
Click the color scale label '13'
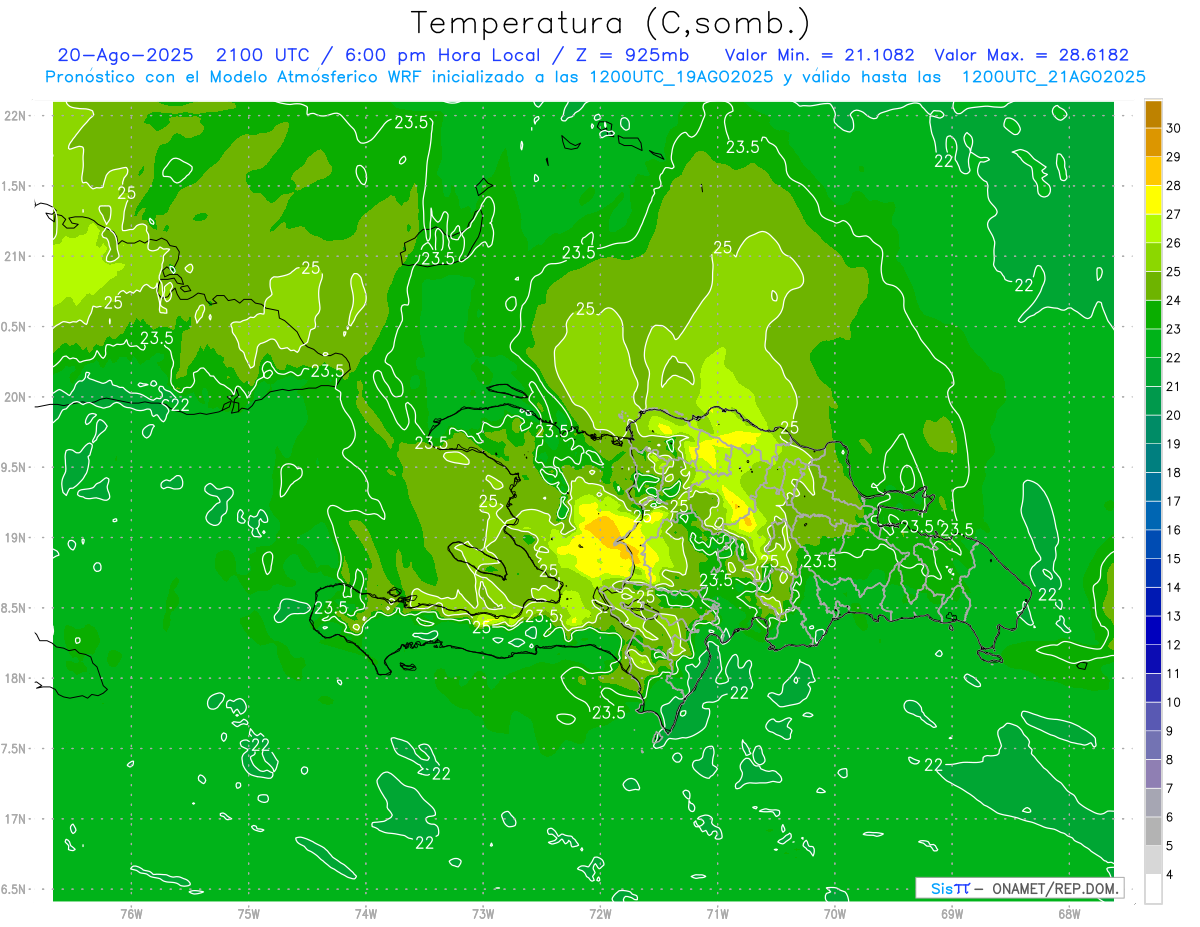pyautogui.click(x=1174, y=616)
